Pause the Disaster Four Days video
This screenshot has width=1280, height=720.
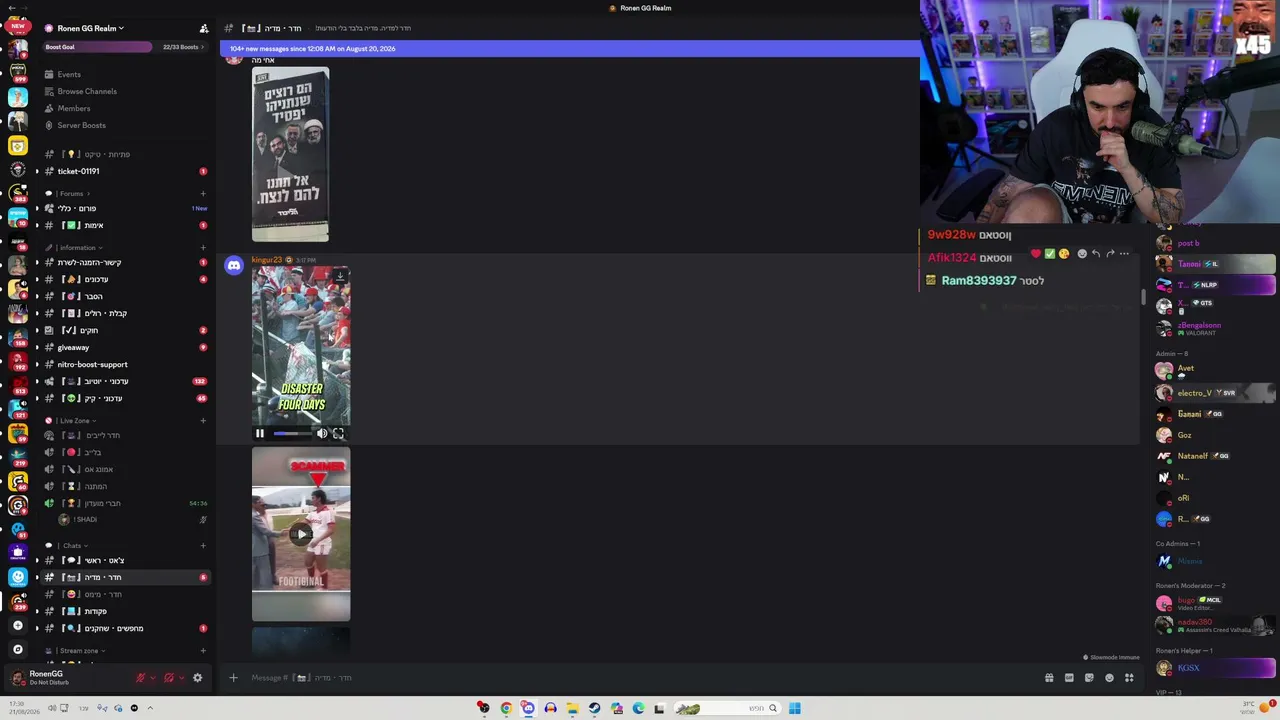coord(260,433)
